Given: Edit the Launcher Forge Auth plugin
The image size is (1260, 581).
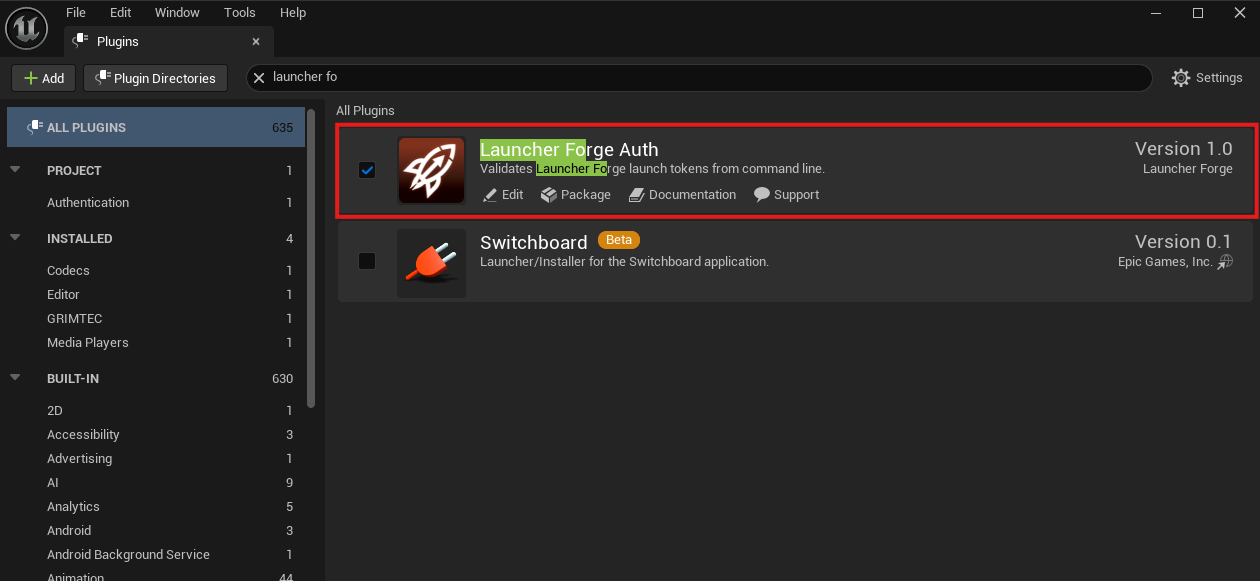Looking at the screenshot, I should pos(503,195).
